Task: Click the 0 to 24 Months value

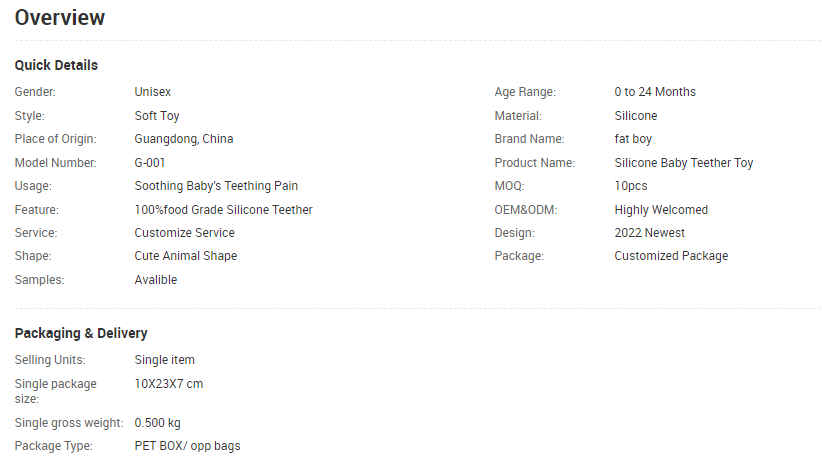Action: 655,92
